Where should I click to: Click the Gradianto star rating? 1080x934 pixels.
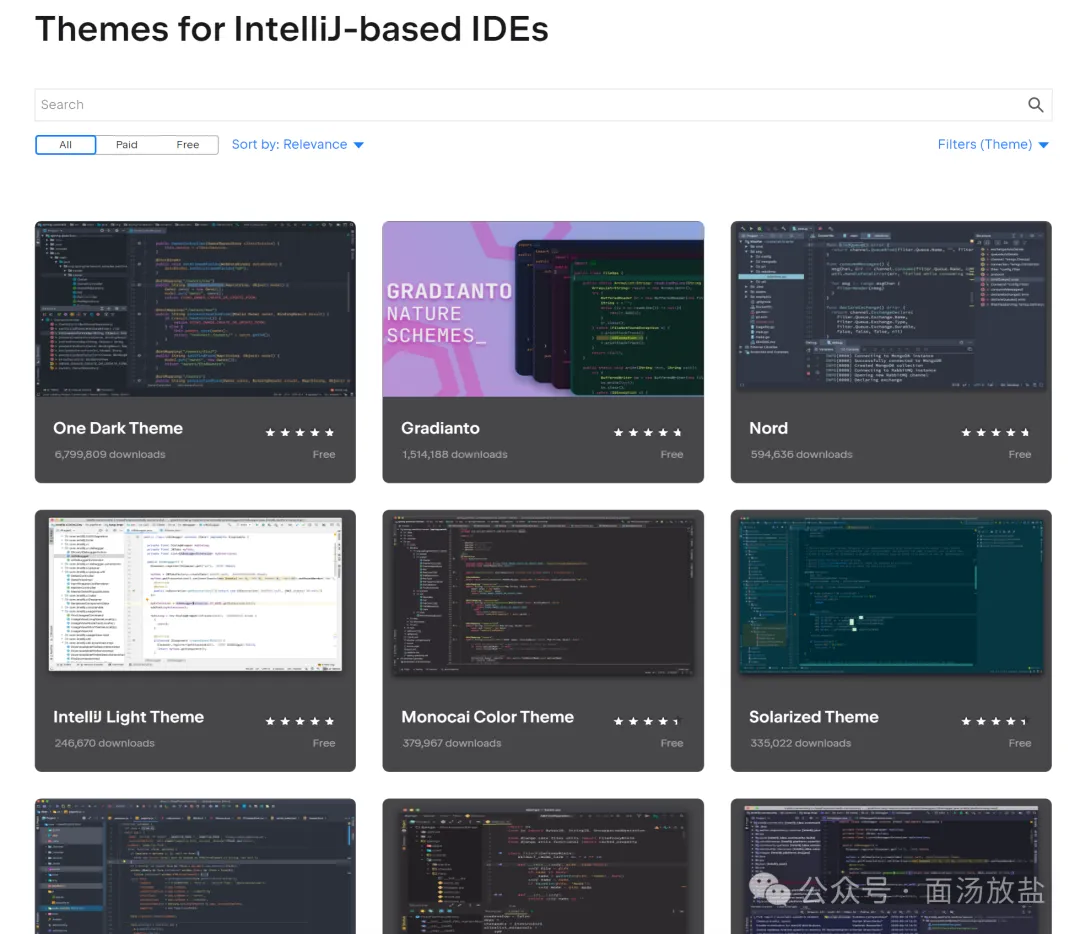point(648,433)
